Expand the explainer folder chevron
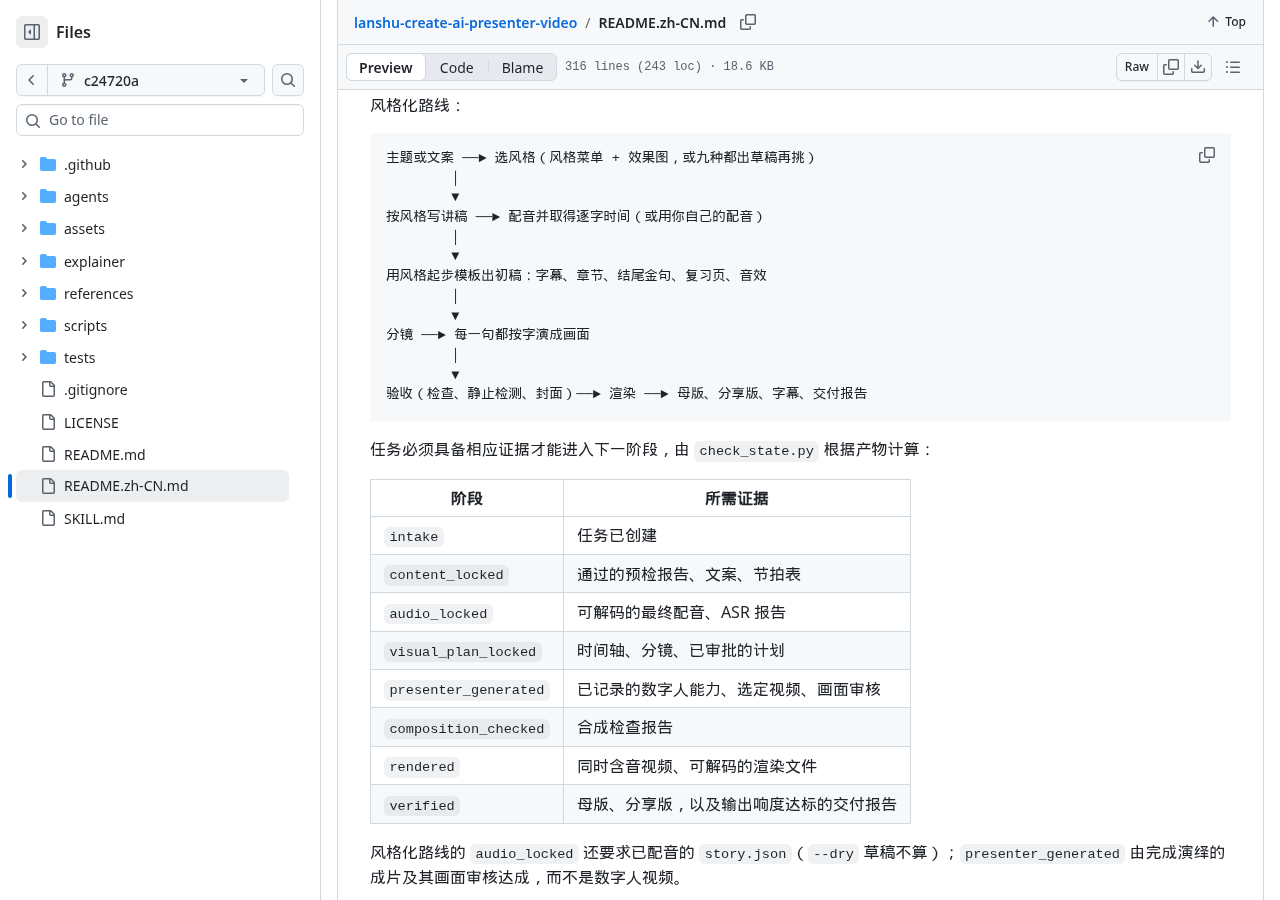 point(24,261)
